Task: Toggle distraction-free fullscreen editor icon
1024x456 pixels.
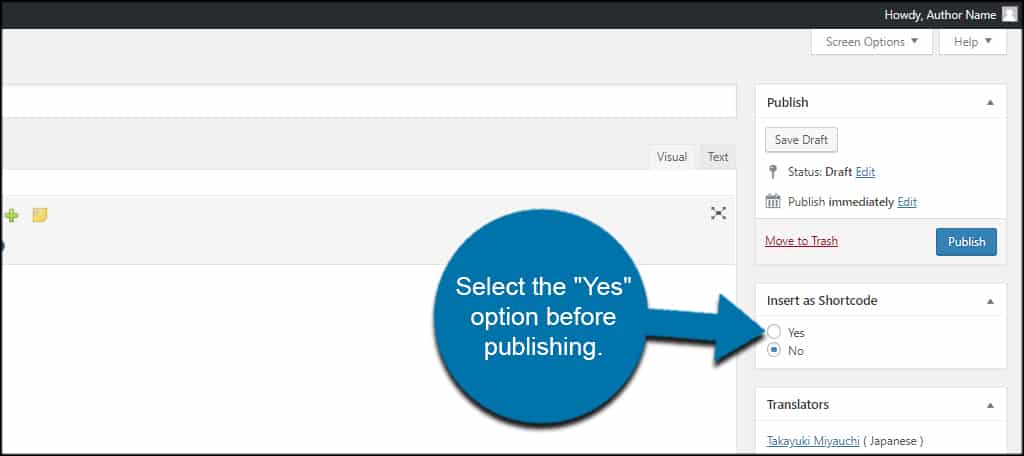Action: click(718, 213)
